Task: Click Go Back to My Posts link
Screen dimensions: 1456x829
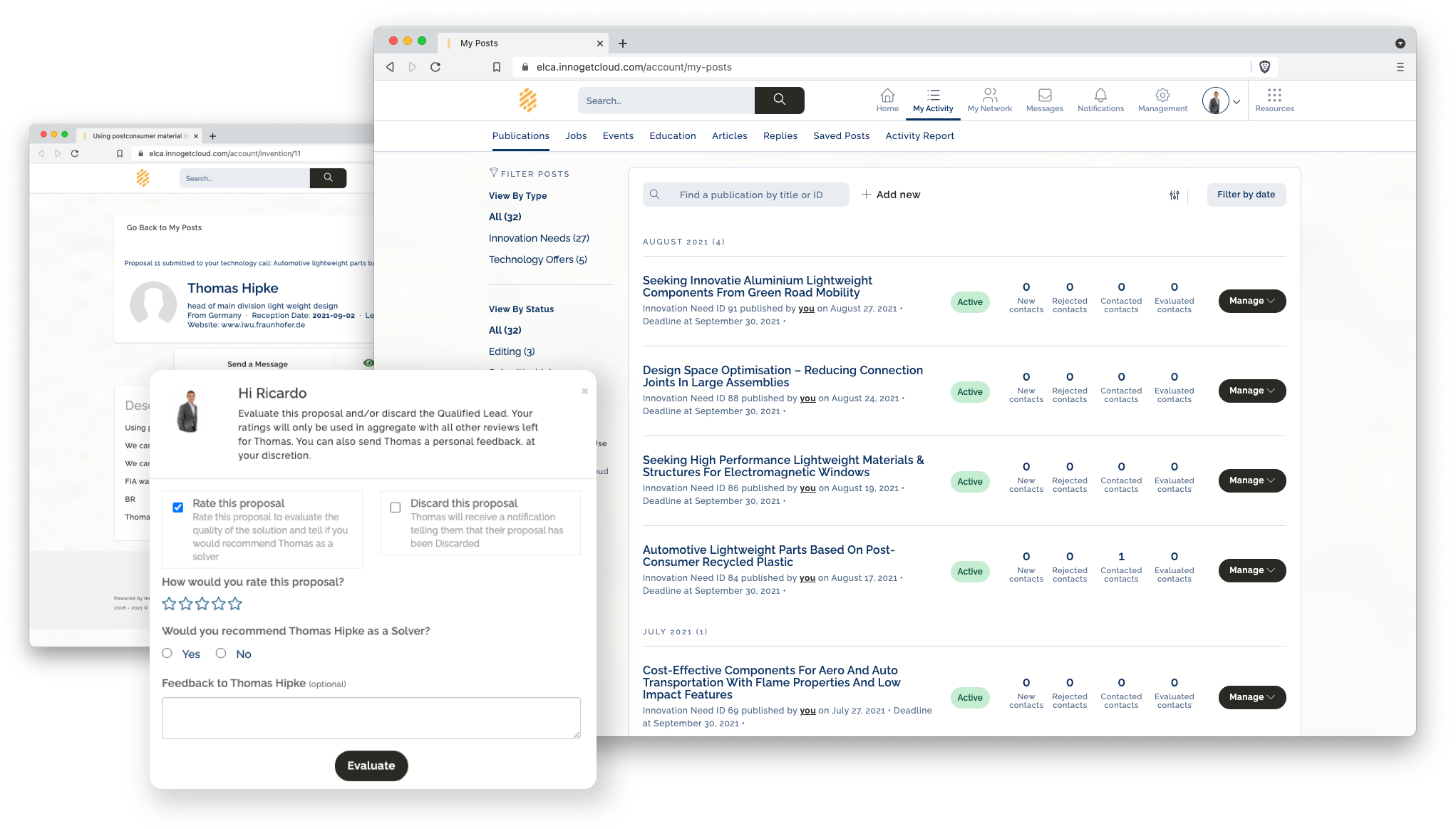Action: (164, 228)
